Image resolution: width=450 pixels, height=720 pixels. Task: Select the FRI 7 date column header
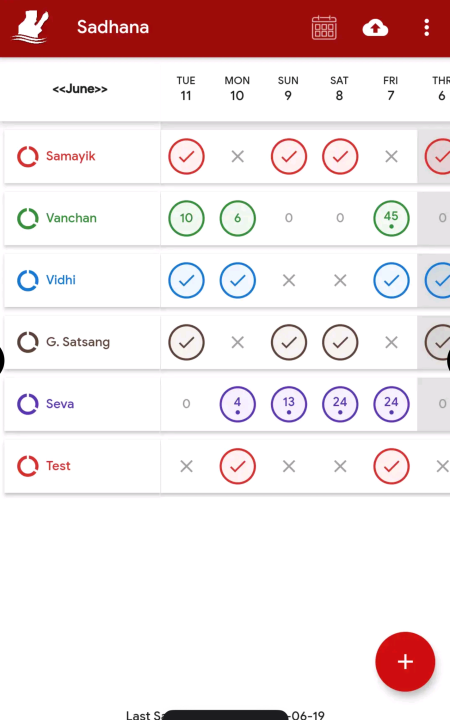[391, 88]
